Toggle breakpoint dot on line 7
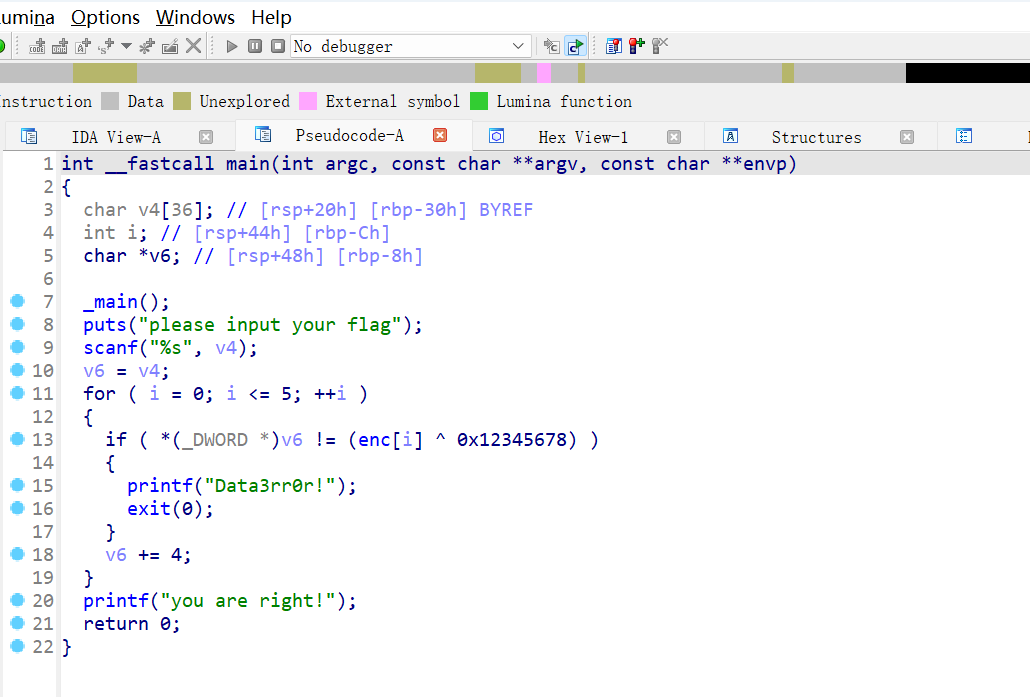This screenshot has height=697, width=1030. [x=18, y=301]
